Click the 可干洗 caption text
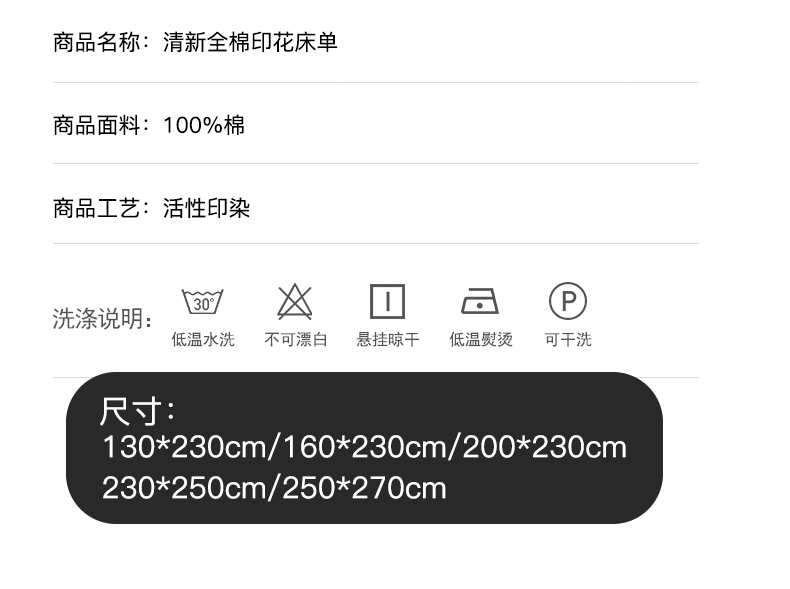 pyautogui.click(x=568, y=340)
